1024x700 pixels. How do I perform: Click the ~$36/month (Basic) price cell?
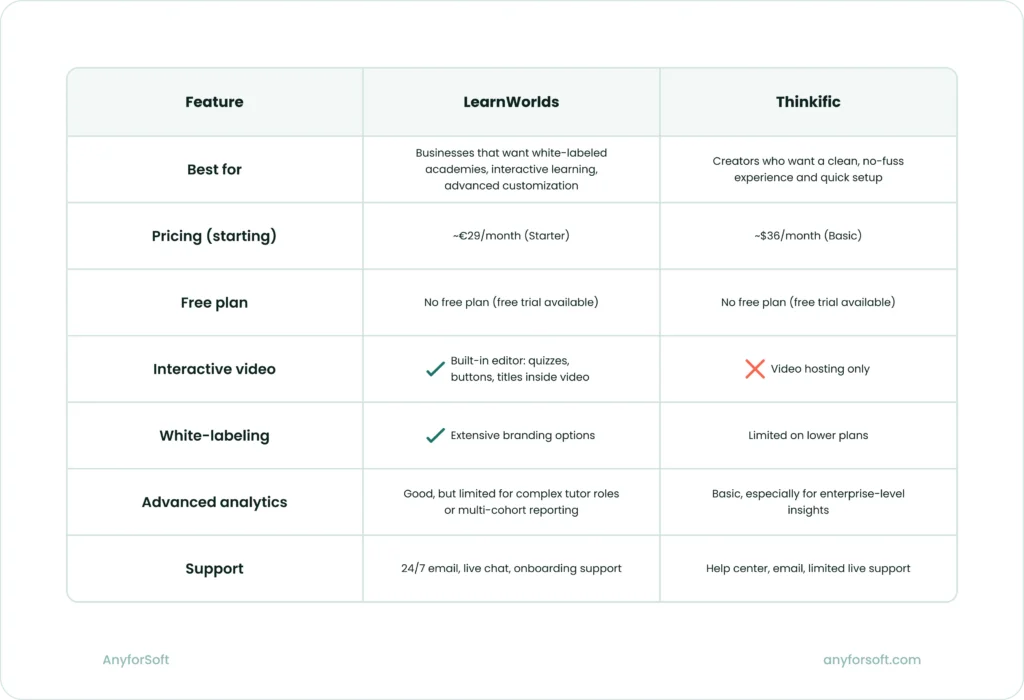[808, 236]
